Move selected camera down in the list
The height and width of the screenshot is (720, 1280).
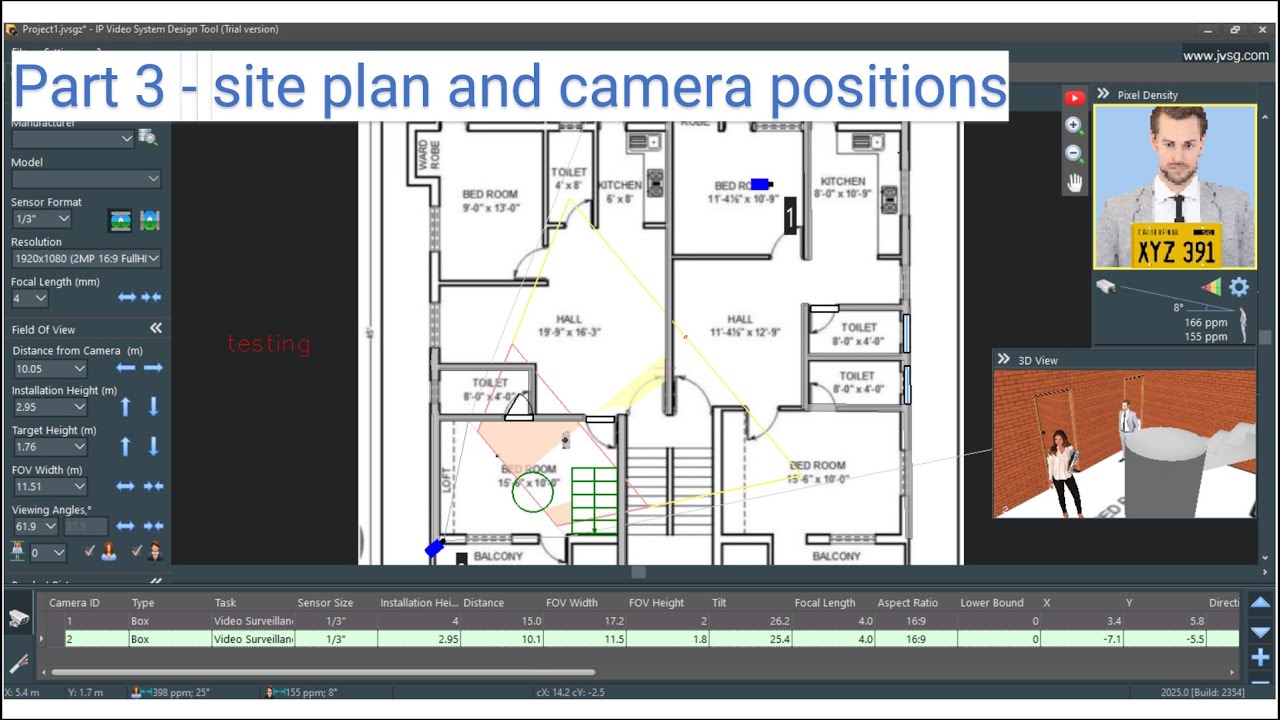[1260, 631]
